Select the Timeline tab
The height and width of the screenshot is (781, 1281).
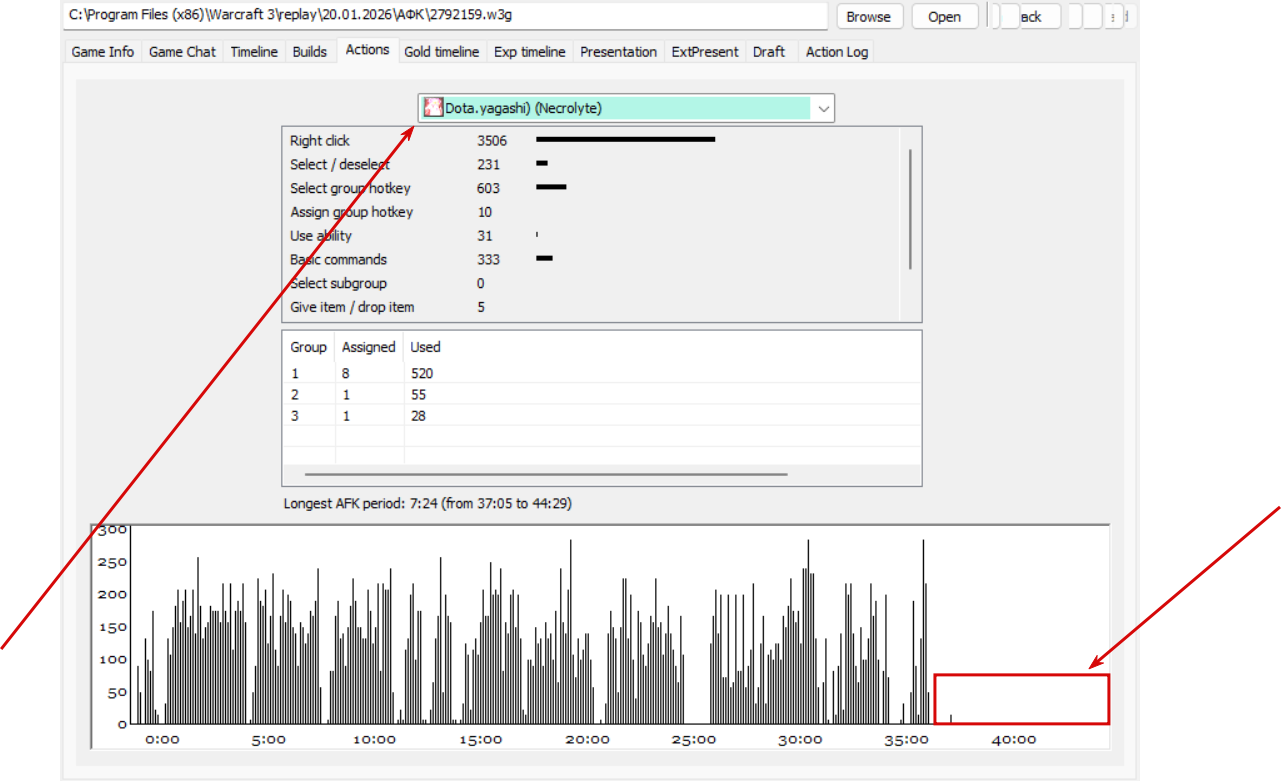tap(254, 52)
